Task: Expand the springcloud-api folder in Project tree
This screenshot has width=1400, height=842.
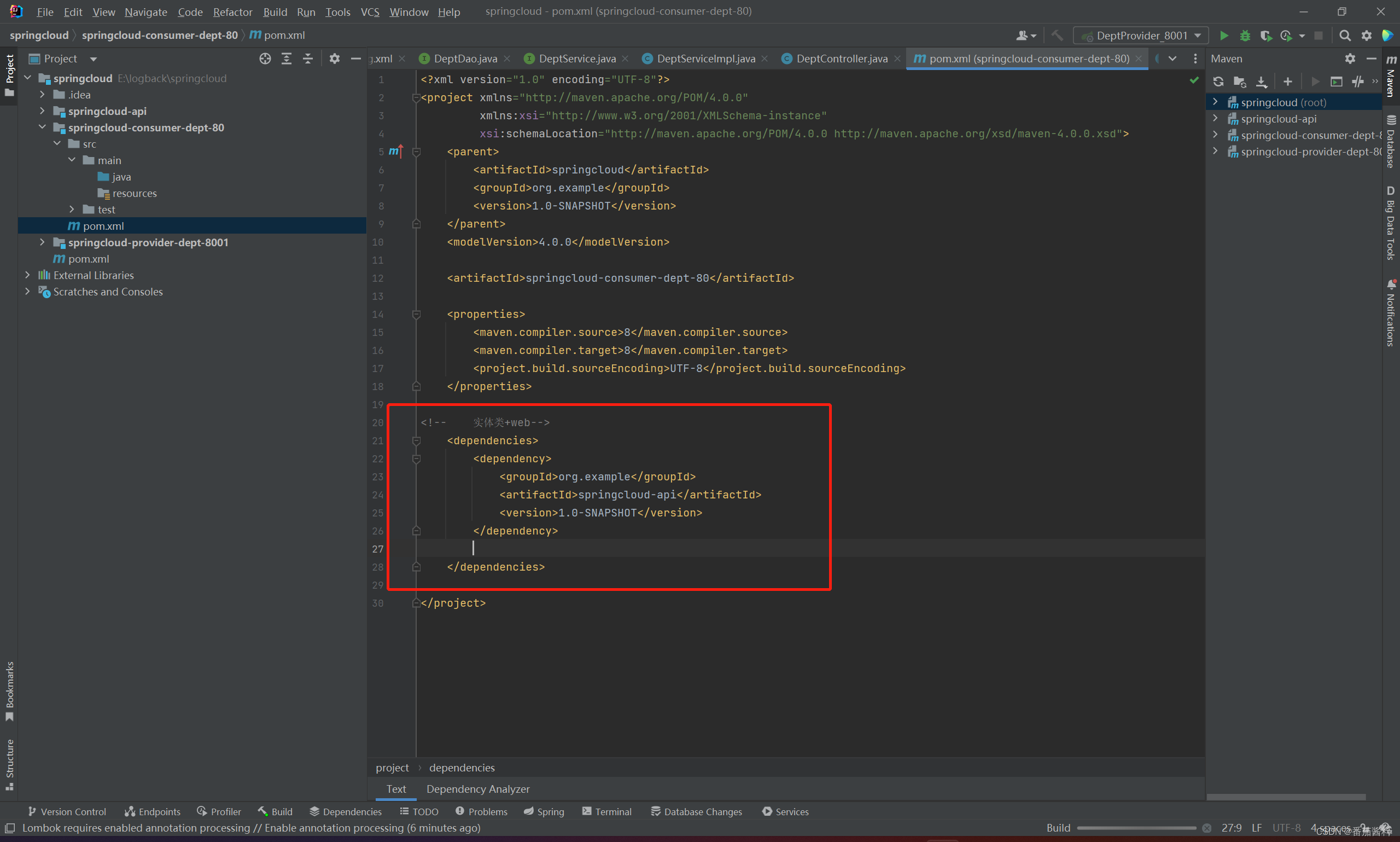Action: (43, 111)
